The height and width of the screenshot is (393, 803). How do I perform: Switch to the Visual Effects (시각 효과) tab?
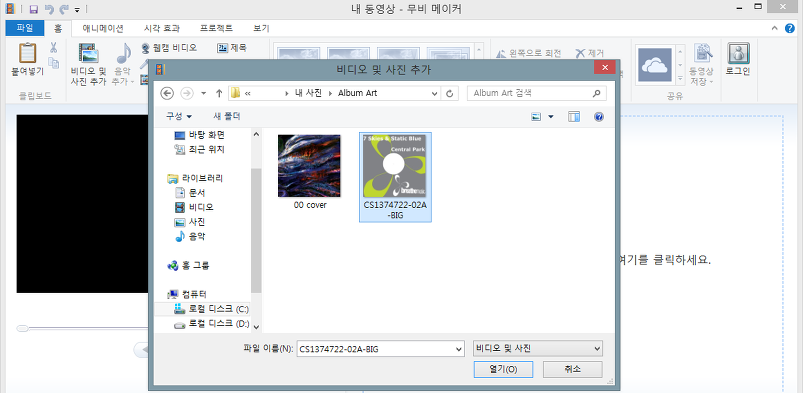[x=162, y=28]
